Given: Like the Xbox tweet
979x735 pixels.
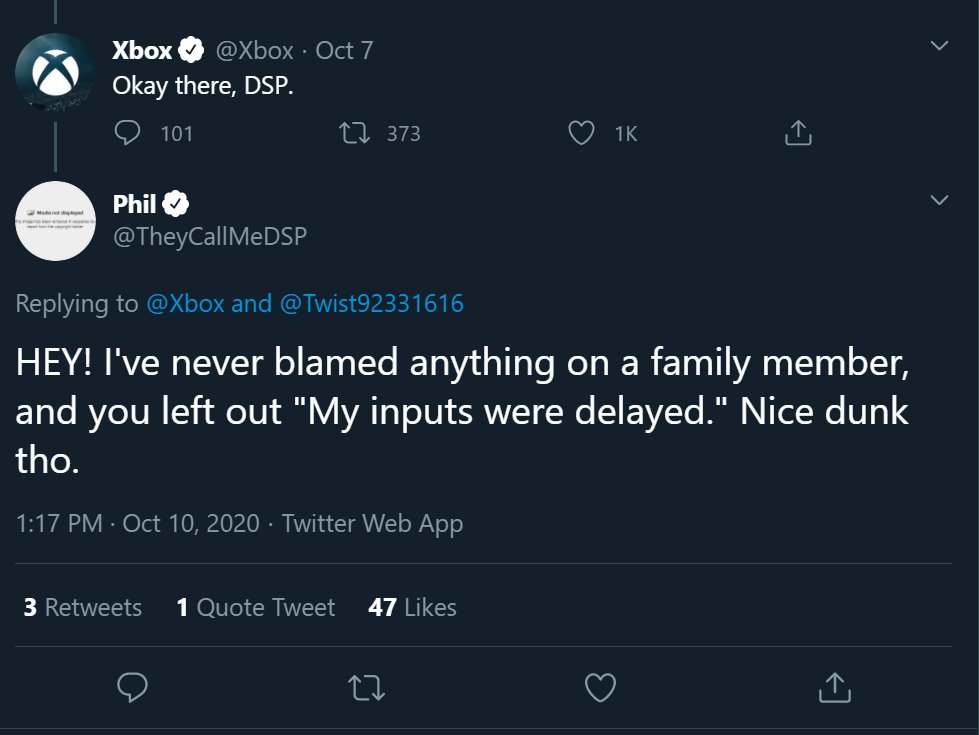Looking at the screenshot, I should (582, 133).
